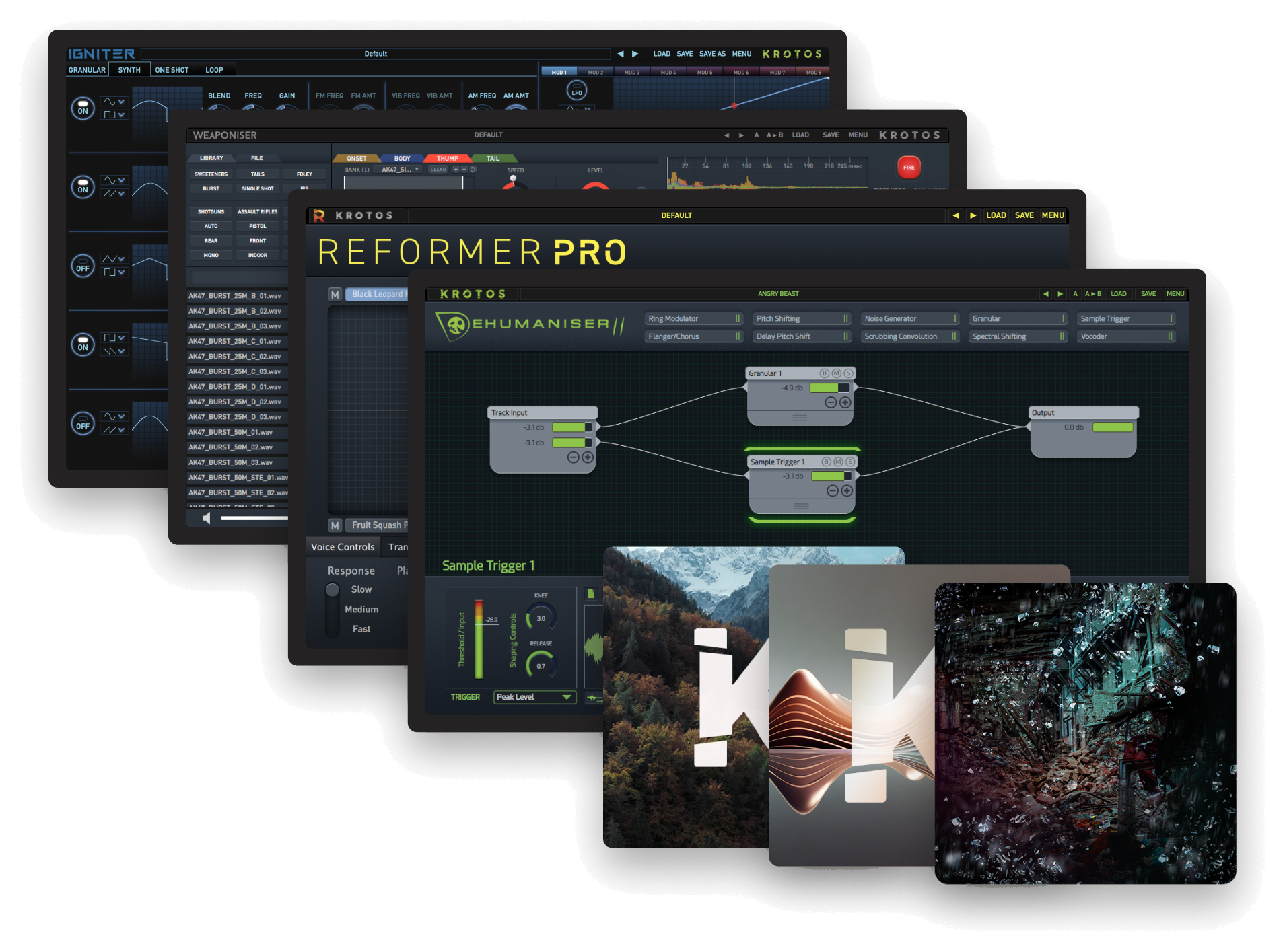The height and width of the screenshot is (952, 1285).
Task: Click next preset arrow in Reformer Pro
Action: 973,215
